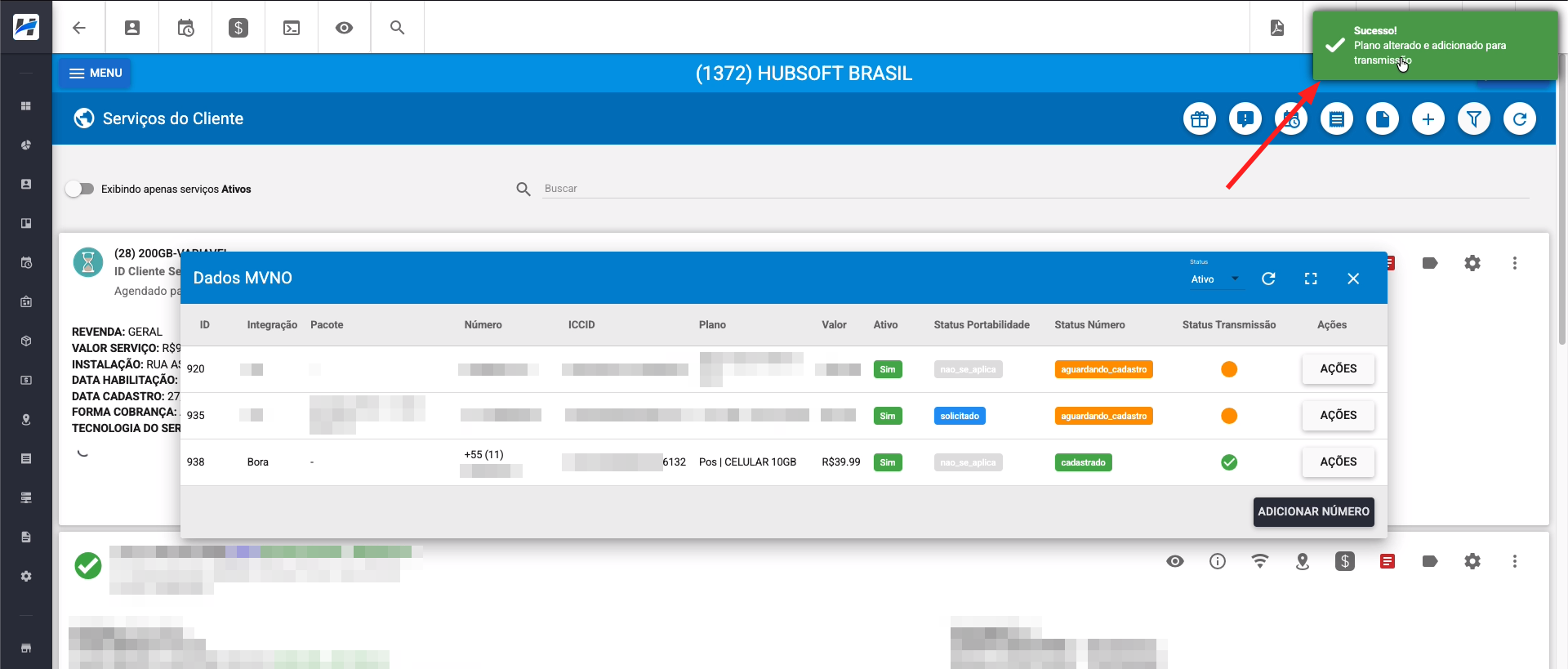The image size is (1568, 669).
Task: Open the alert message round button
Action: click(x=1245, y=119)
